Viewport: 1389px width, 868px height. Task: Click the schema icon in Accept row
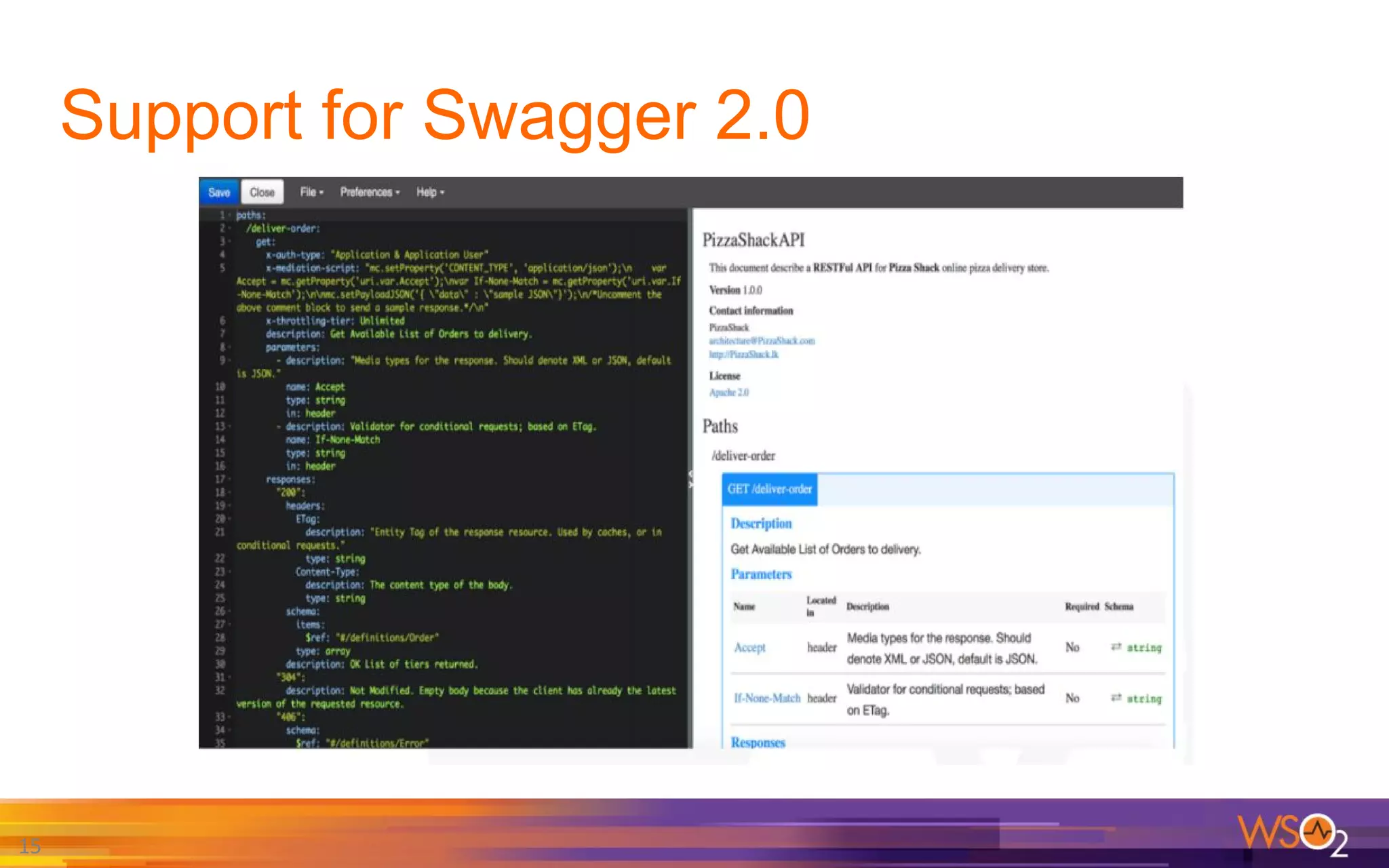[x=1116, y=647]
